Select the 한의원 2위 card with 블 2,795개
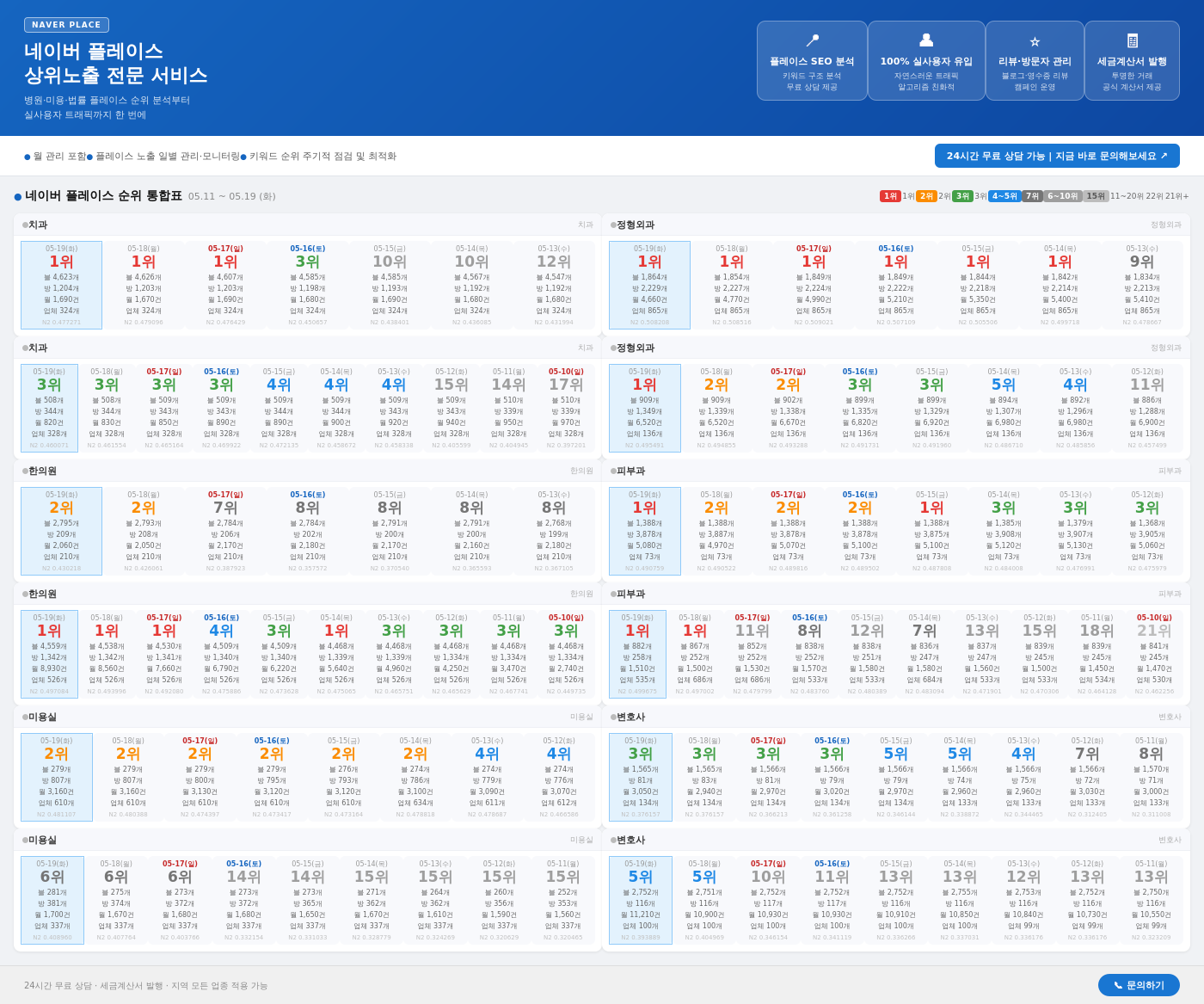1204x1004 pixels. (61, 531)
